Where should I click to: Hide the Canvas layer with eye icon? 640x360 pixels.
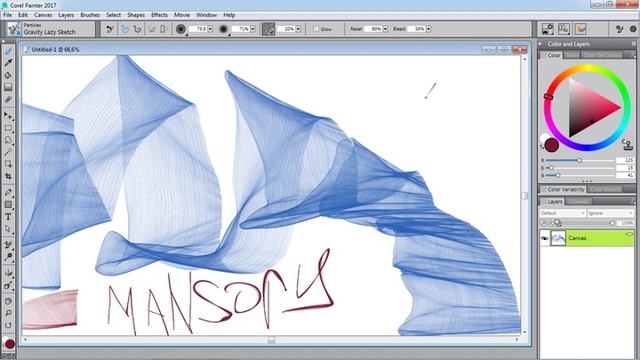[x=544, y=238]
